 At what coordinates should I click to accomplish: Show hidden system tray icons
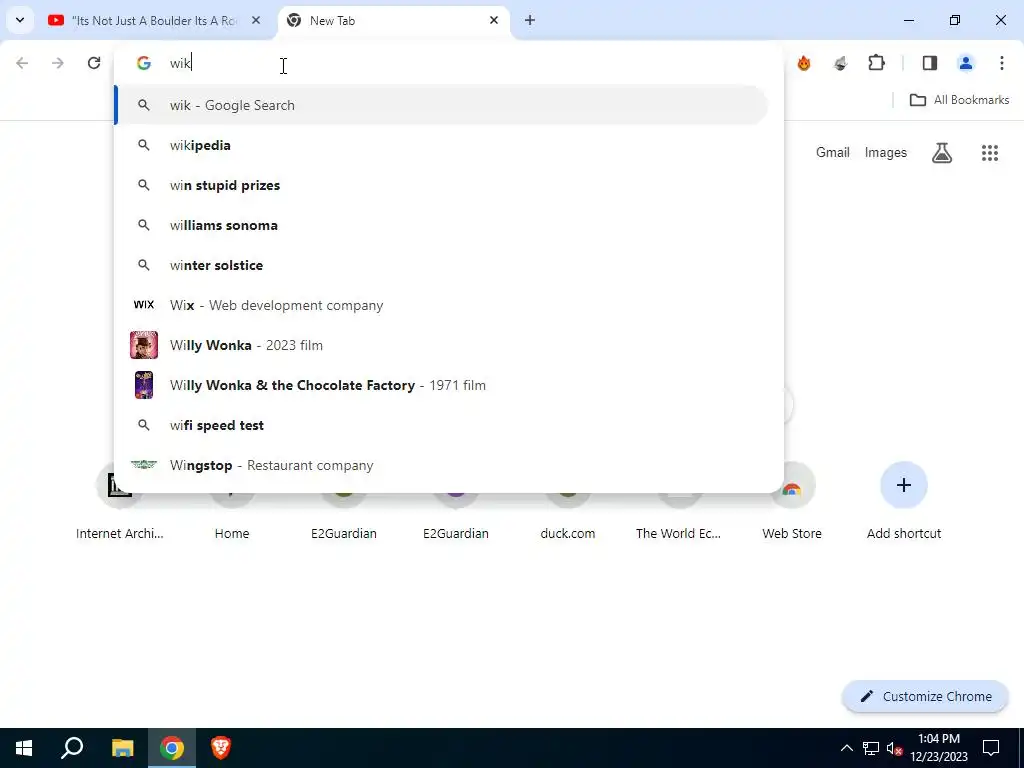[x=846, y=748]
